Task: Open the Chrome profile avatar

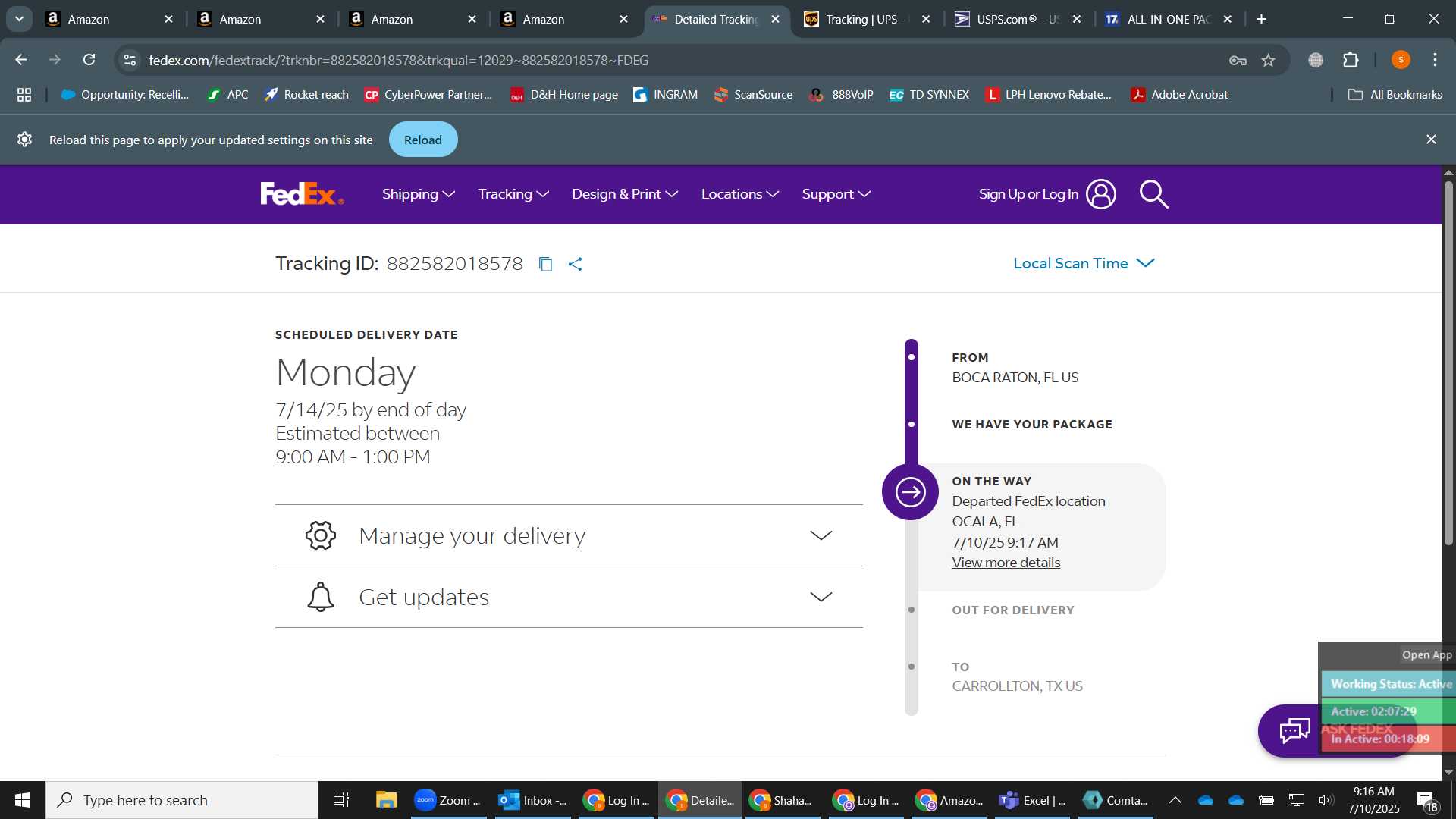Action: click(1401, 60)
